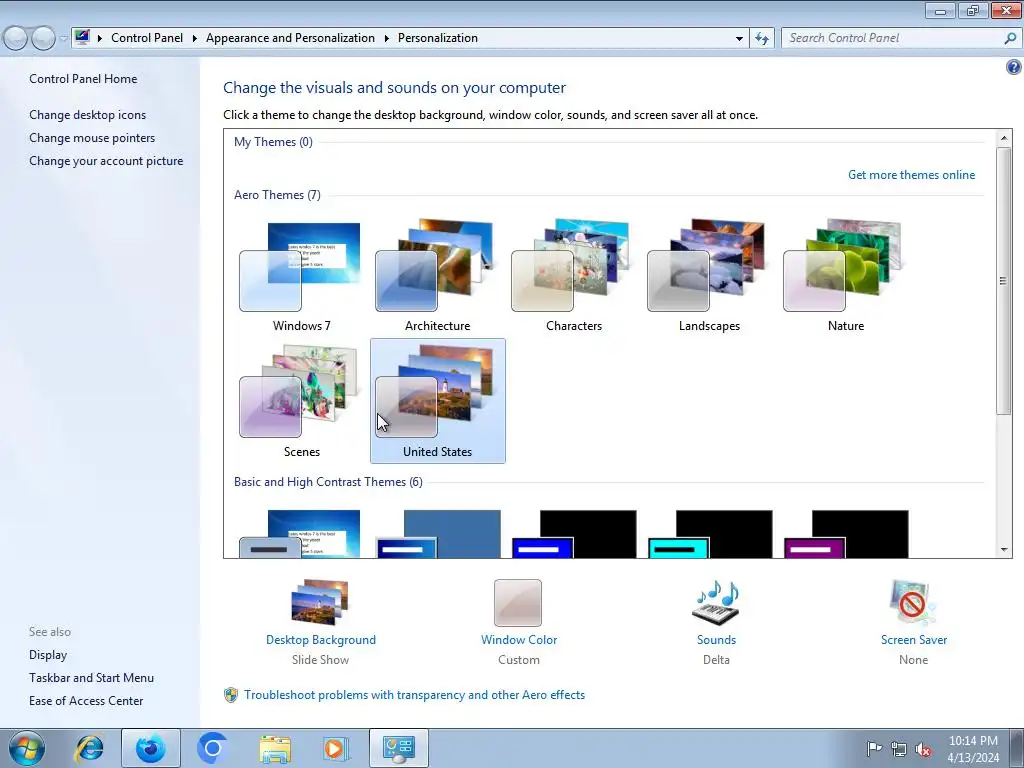The width and height of the screenshot is (1024, 768).
Task: Go to Control Panel Home
Action: pyautogui.click(x=83, y=78)
